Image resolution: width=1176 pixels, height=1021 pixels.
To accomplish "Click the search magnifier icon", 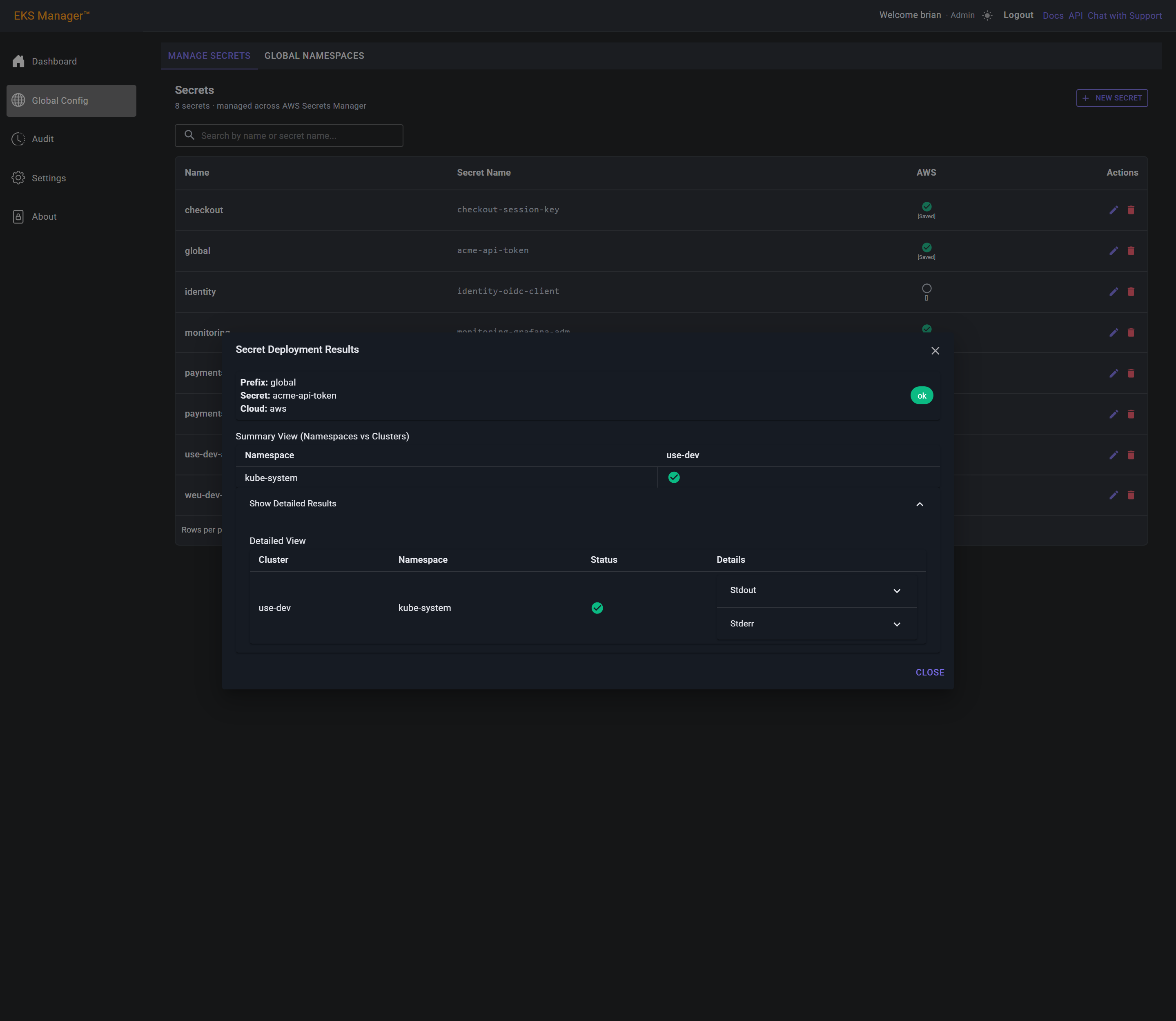I will [190, 135].
